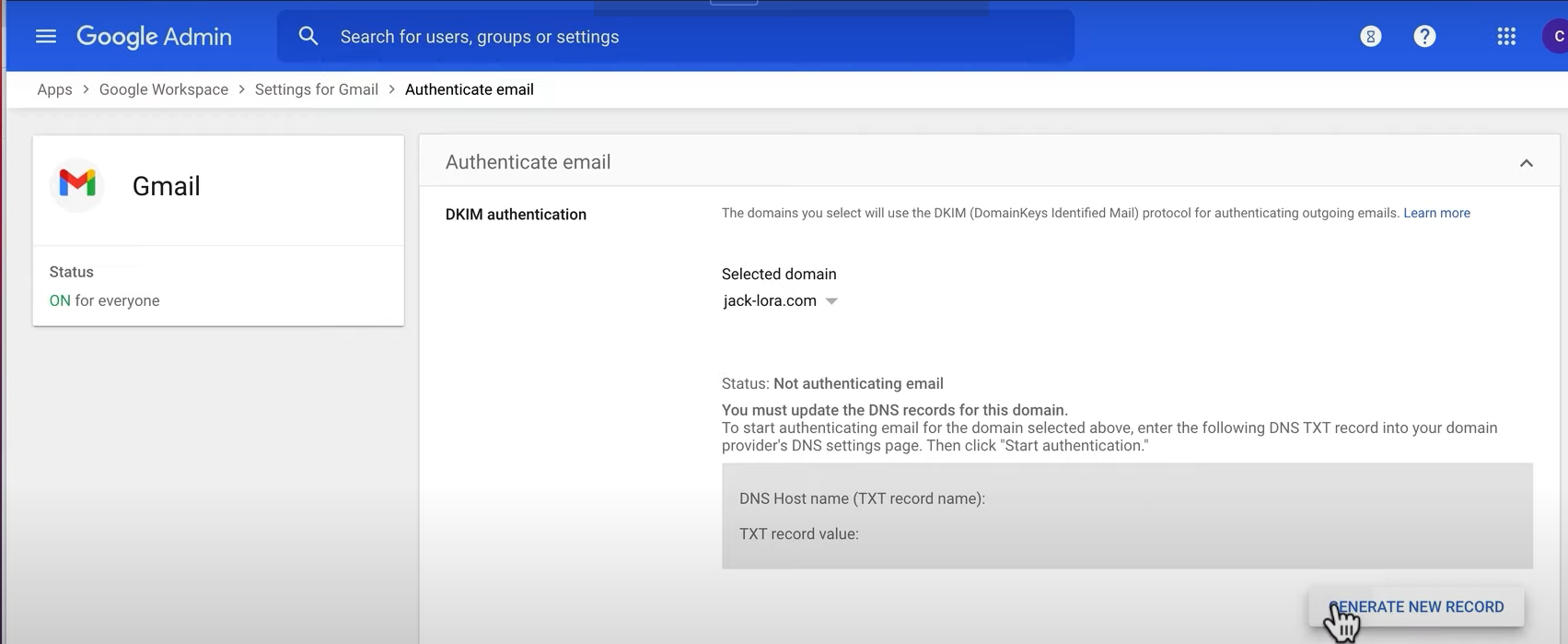This screenshot has width=1568, height=644.
Task: Open the main navigation hamburger menu
Action: [46, 37]
